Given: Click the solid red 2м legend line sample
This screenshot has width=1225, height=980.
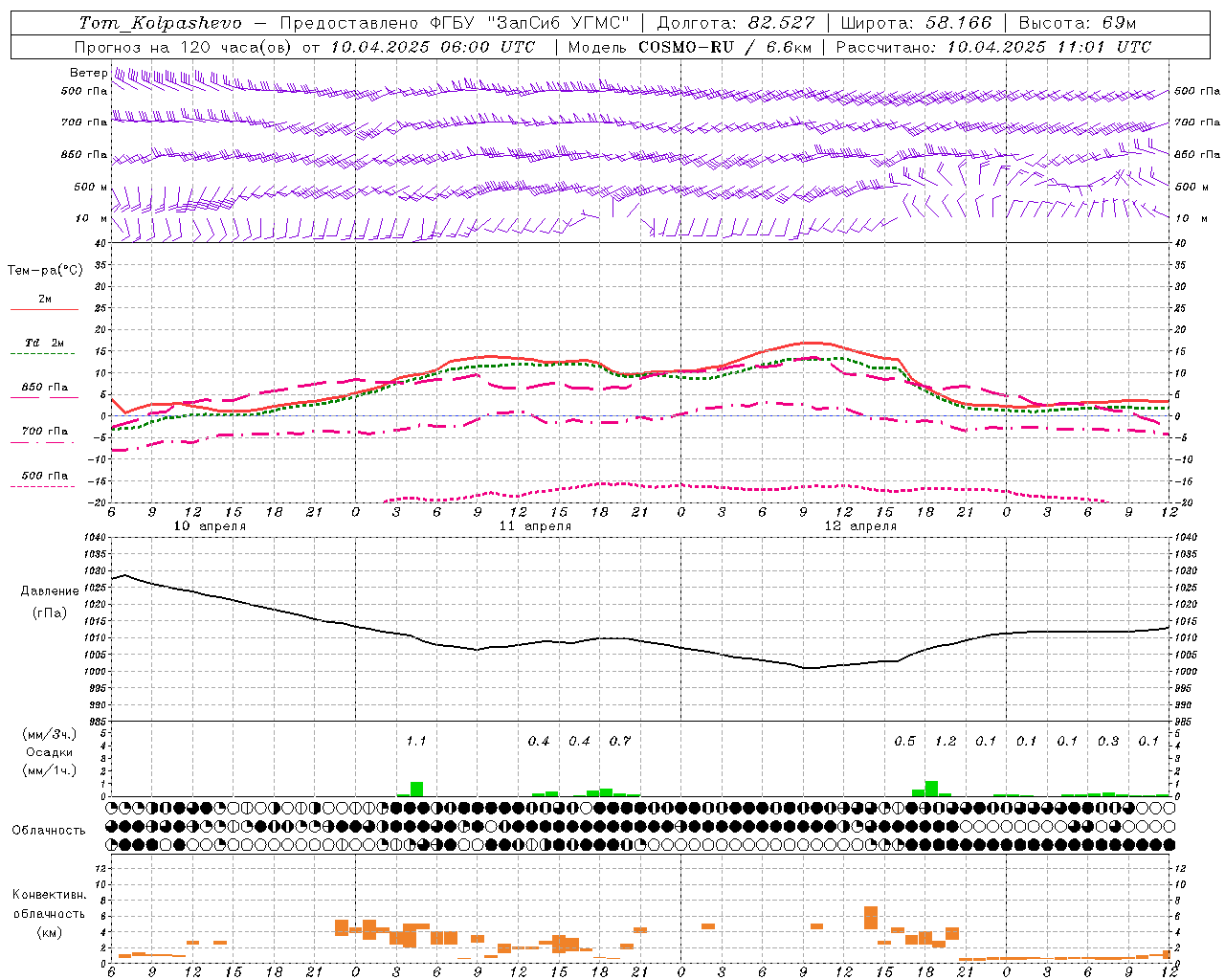Looking at the screenshot, I should [44, 310].
